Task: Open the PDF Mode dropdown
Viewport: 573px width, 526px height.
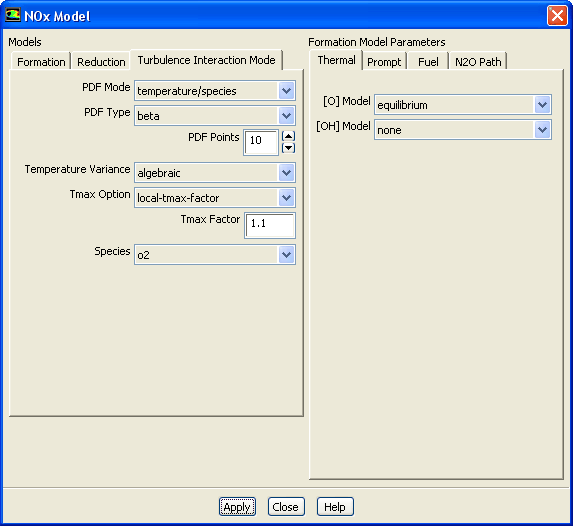Action: tap(286, 91)
